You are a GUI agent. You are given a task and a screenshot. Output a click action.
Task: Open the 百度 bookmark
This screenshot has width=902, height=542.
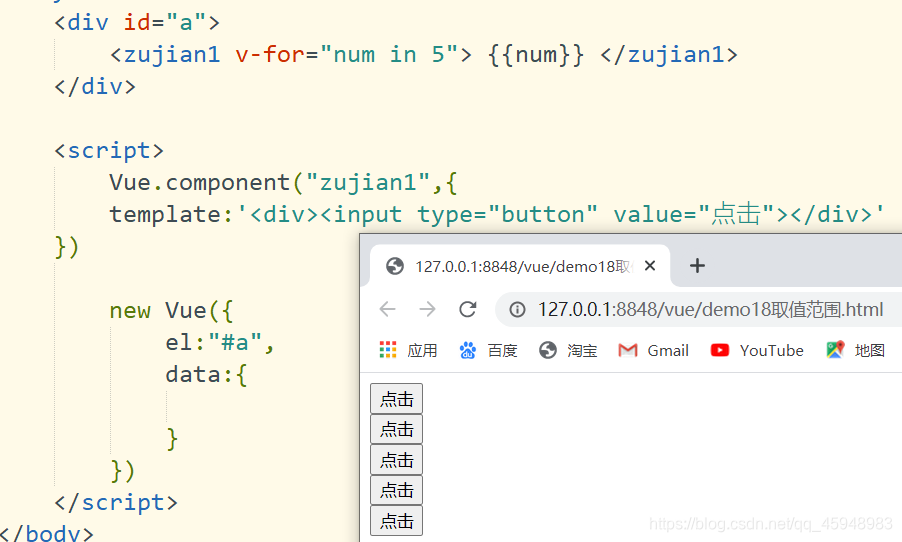point(488,350)
